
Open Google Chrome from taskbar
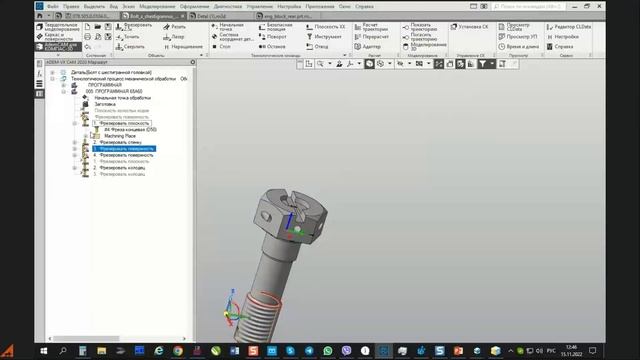tap(178, 351)
